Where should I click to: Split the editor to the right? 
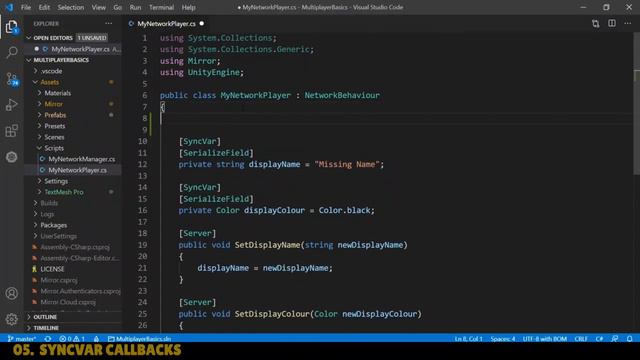click(x=612, y=24)
